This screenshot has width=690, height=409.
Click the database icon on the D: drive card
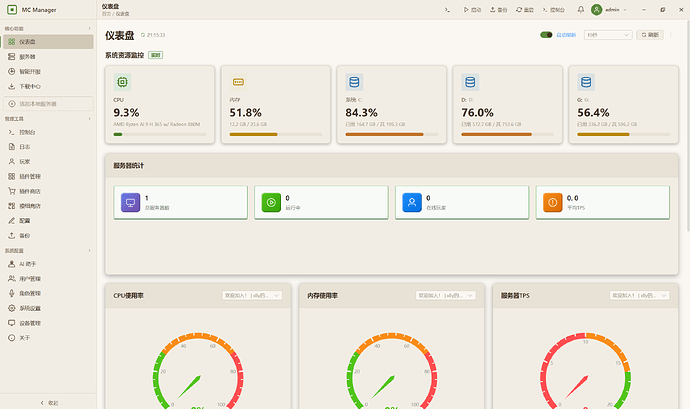tap(470, 82)
